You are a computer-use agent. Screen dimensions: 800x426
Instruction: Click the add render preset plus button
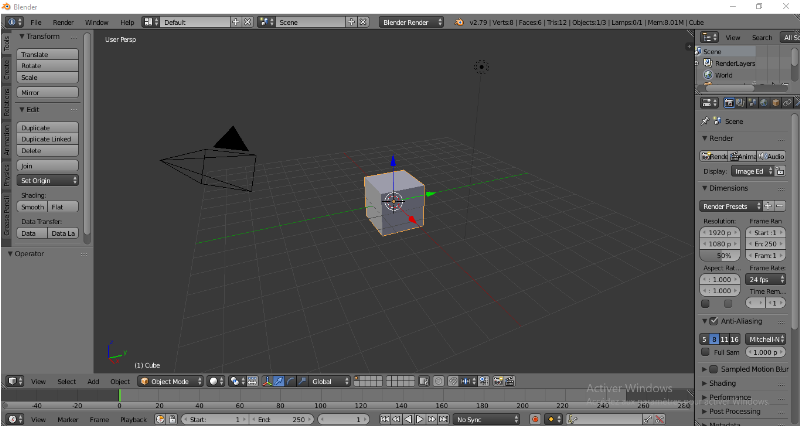click(771, 205)
